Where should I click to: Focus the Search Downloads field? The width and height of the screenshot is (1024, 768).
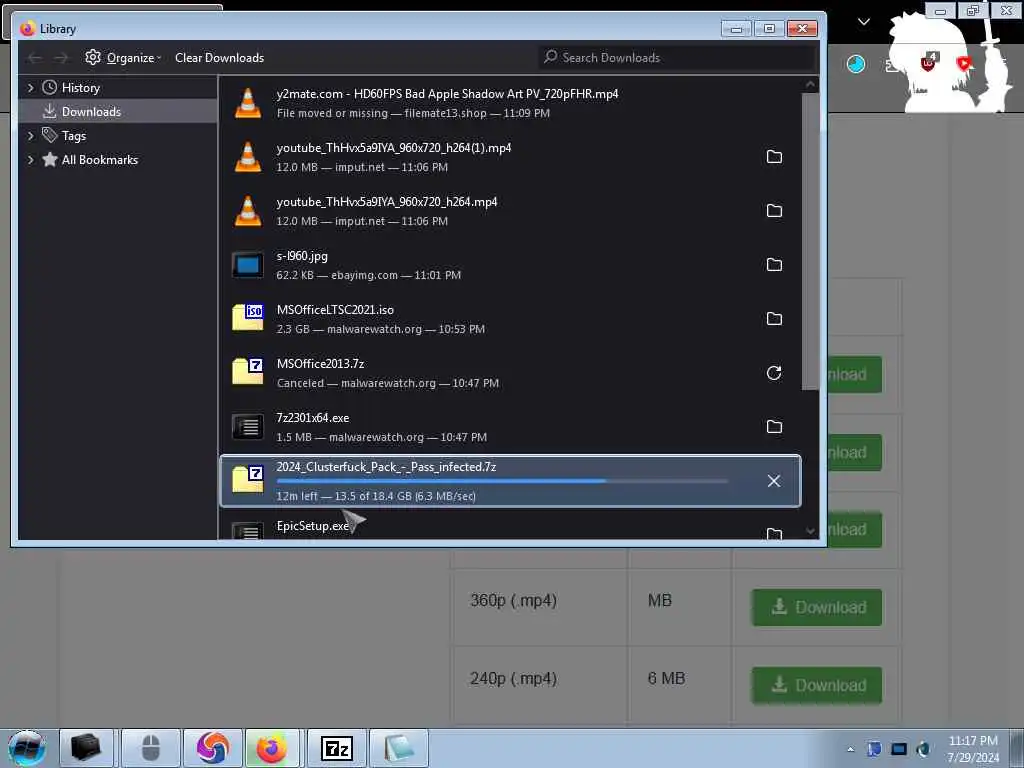point(677,57)
